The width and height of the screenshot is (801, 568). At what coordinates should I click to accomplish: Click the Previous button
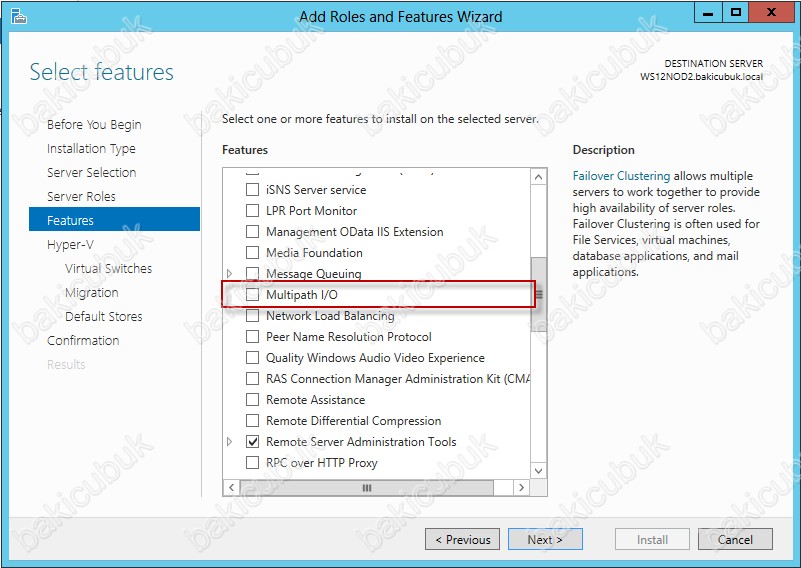(462, 539)
